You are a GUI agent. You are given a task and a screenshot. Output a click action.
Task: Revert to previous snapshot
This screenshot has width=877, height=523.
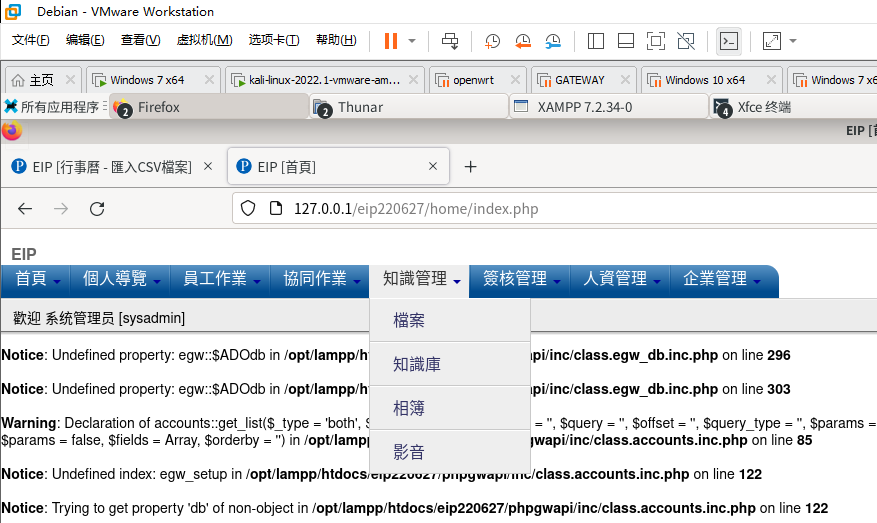(522, 41)
